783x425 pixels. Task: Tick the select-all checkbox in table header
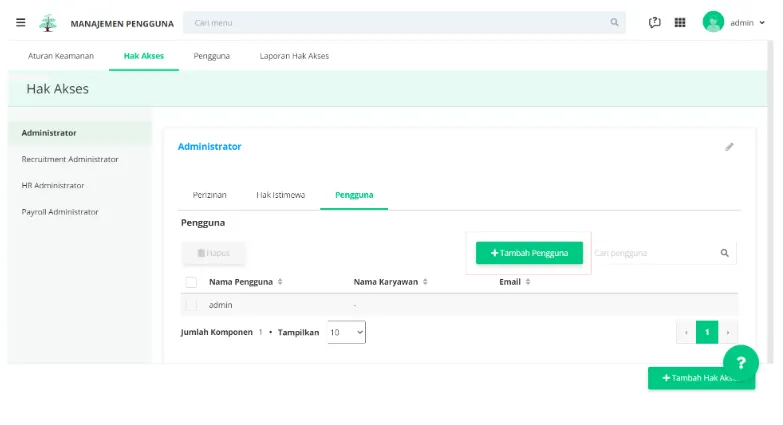pos(191,282)
